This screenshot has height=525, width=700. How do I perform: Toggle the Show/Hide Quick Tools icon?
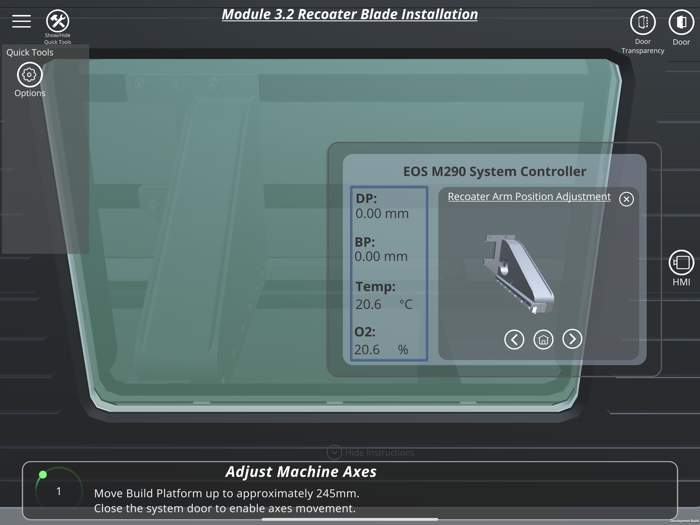click(x=58, y=21)
